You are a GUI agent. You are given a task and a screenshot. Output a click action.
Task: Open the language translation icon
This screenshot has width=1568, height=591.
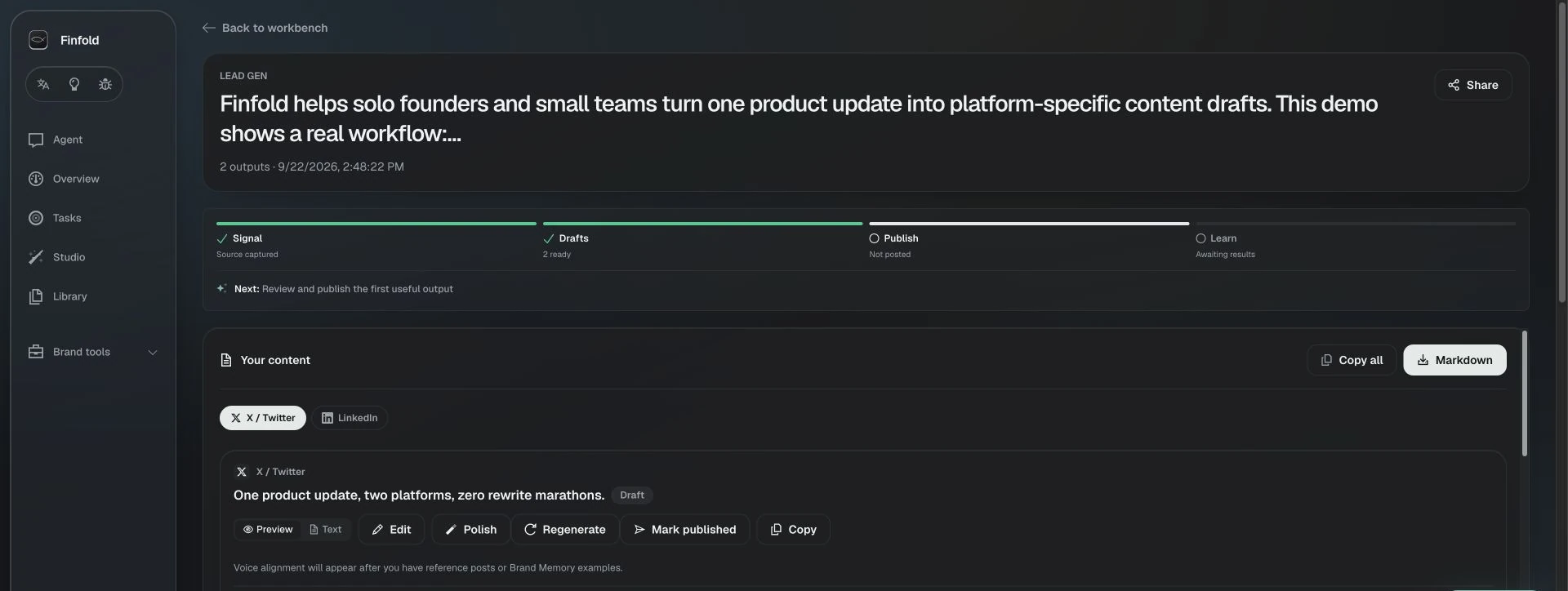pos(43,84)
